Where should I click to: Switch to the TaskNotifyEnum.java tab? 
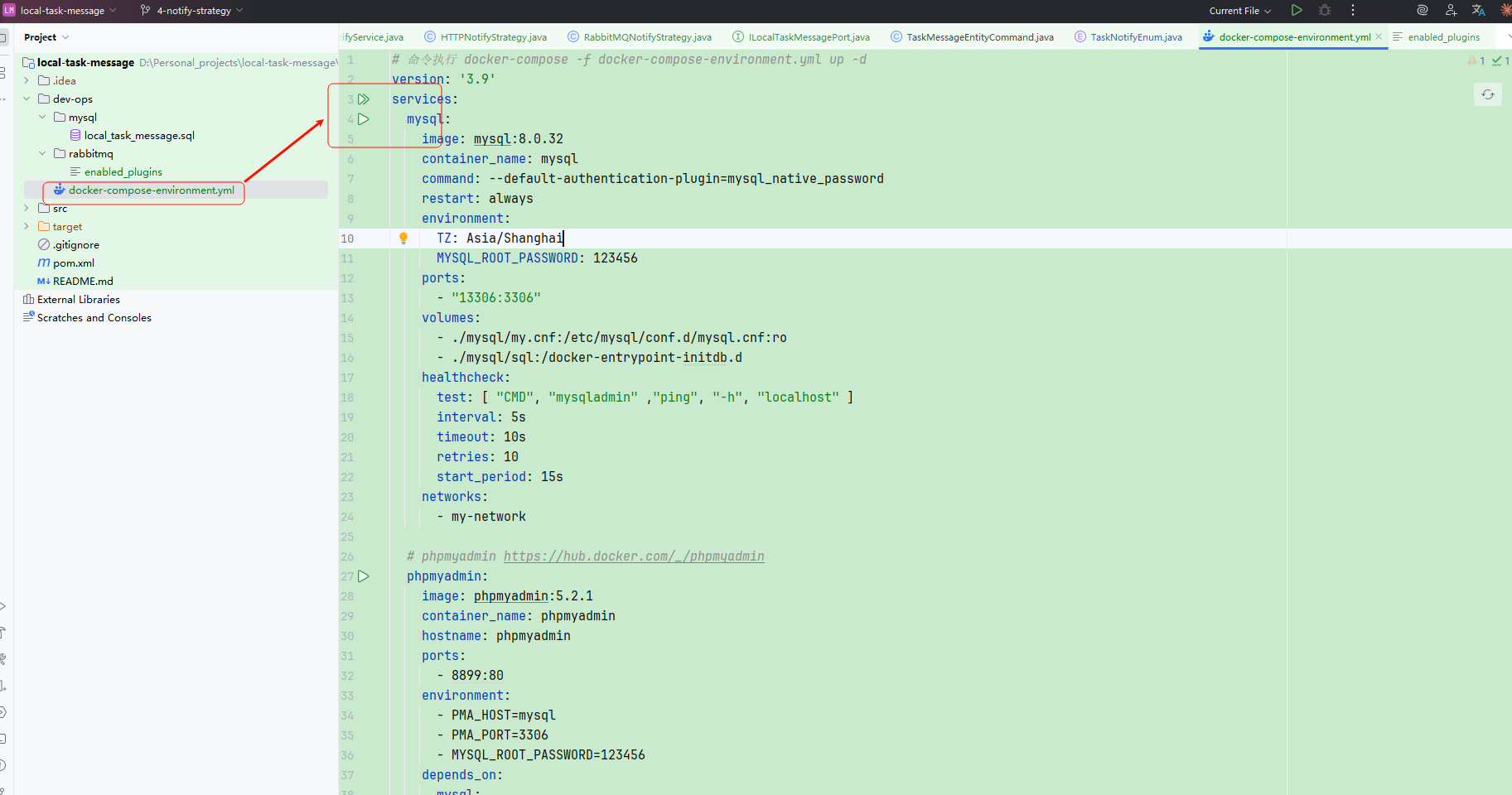(x=1135, y=37)
